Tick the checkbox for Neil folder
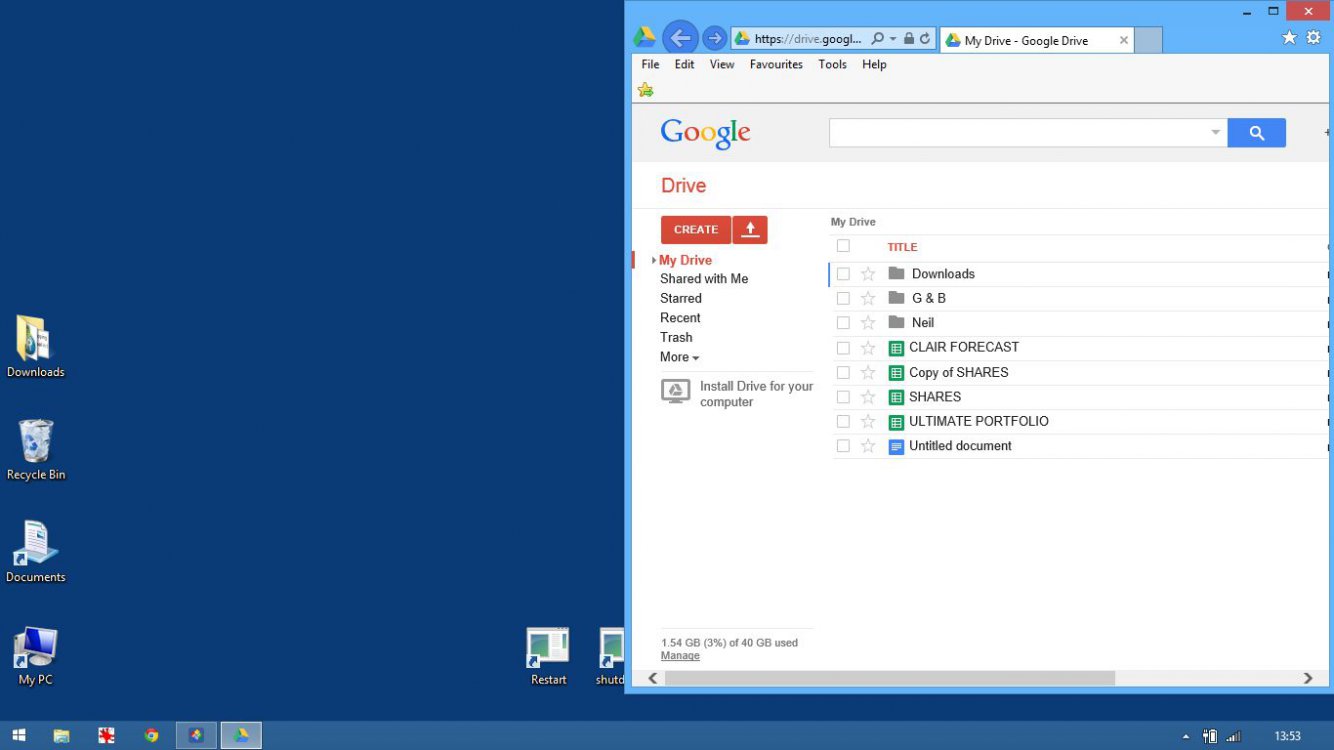The width and height of the screenshot is (1334, 750). [843, 323]
